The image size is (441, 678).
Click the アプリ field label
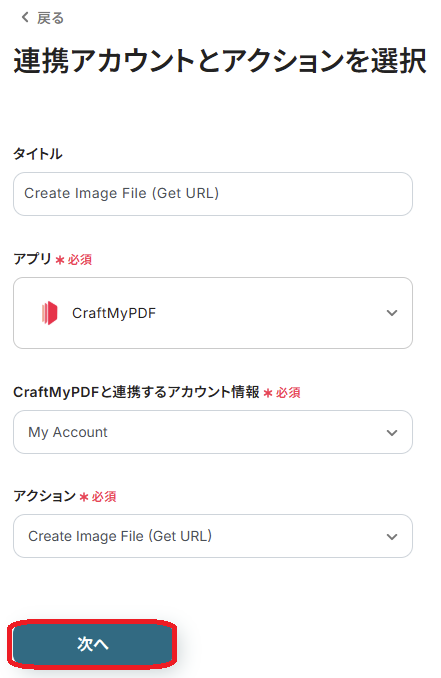click(x=32, y=259)
